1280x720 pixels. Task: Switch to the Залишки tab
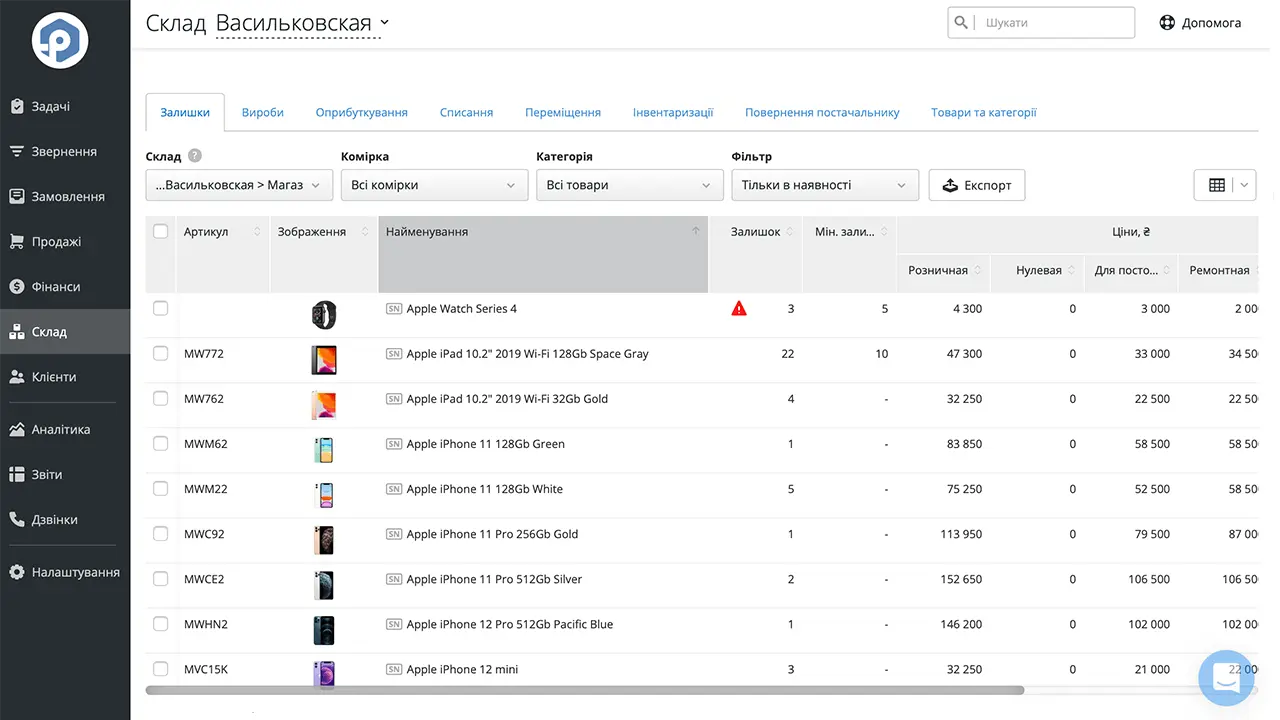click(x=185, y=112)
